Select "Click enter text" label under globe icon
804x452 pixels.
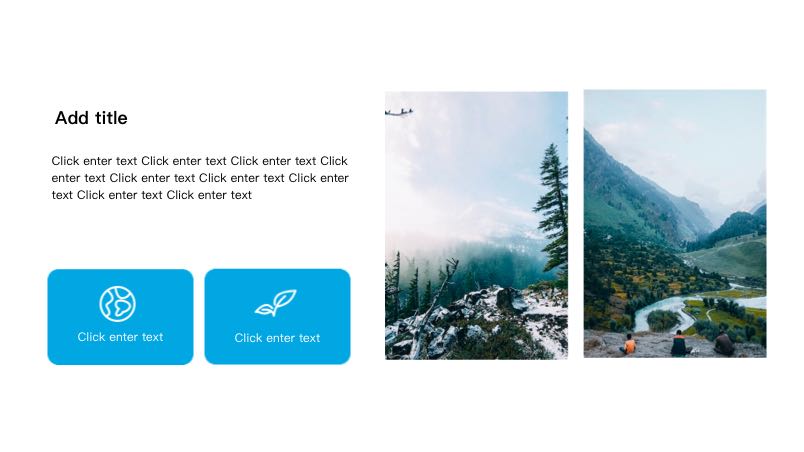(120, 337)
